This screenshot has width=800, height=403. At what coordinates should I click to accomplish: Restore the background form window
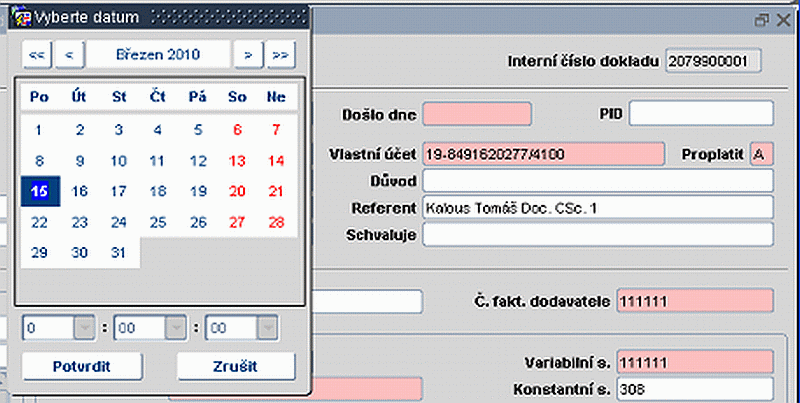(762, 20)
